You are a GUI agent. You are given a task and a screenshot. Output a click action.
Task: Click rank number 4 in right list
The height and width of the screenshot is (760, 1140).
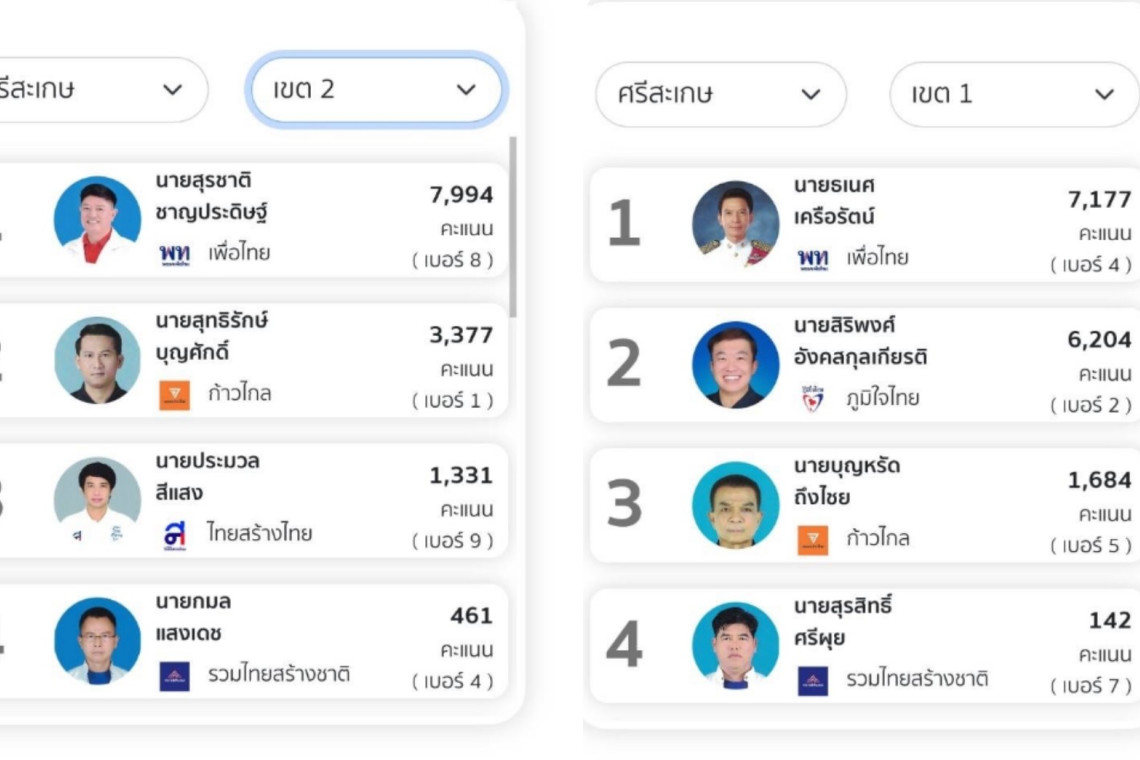[624, 646]
